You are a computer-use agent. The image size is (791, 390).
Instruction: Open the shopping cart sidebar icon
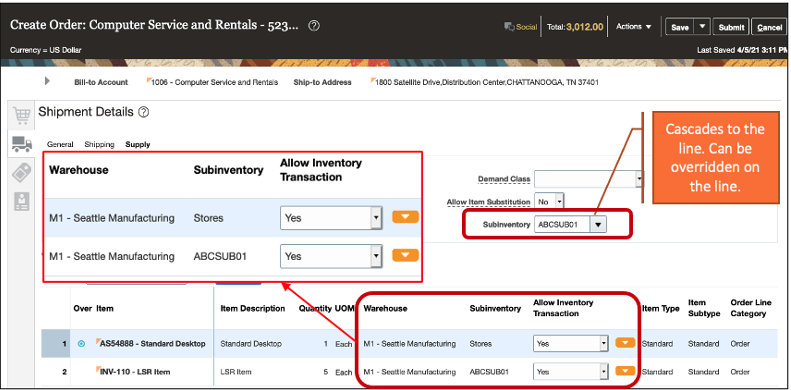coord(21,116)
